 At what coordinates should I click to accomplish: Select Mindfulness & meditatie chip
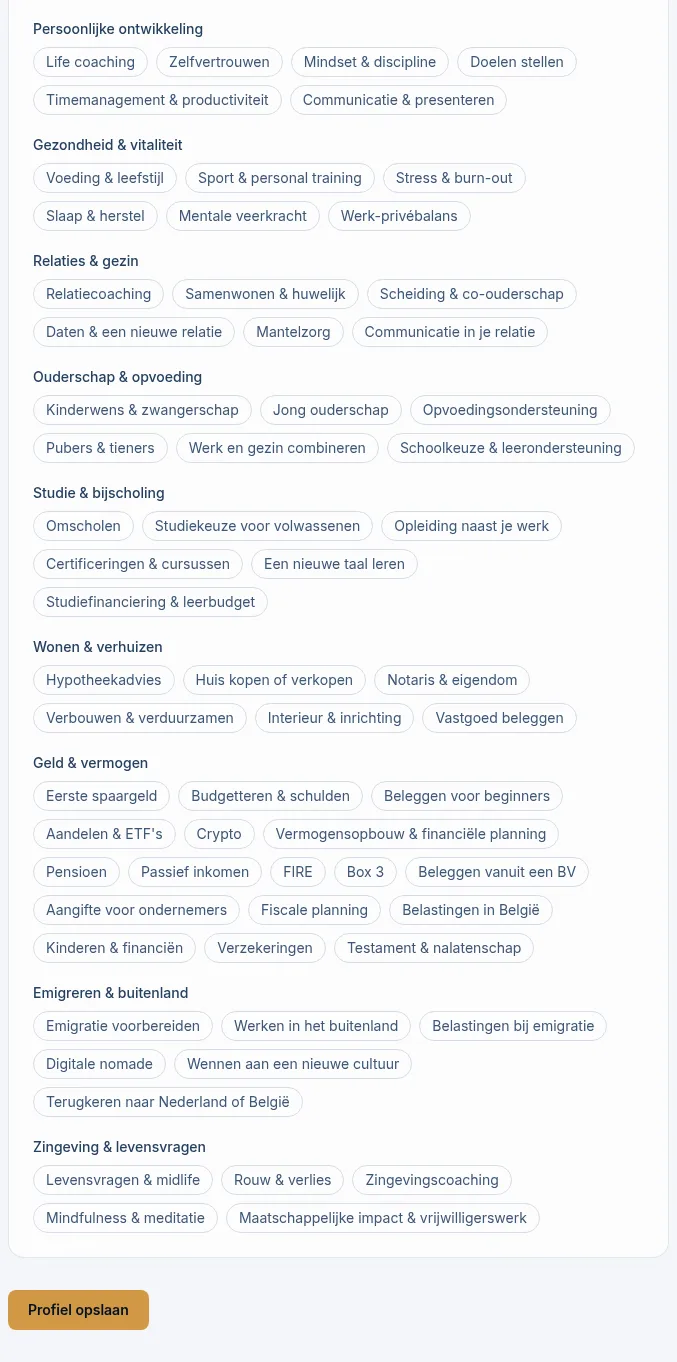pyautogui.click(x=125, y=1218)
